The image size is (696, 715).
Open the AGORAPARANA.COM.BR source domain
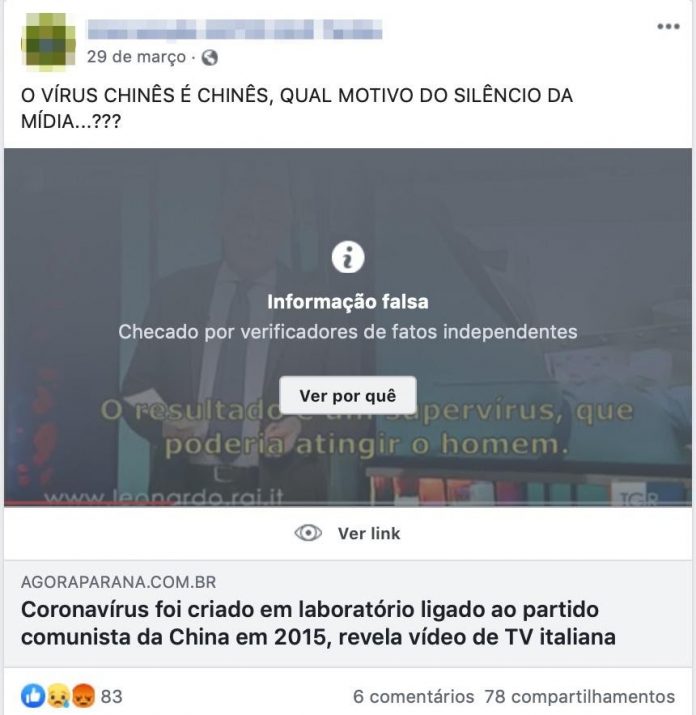pyautogui.click(x=119, y=582)
